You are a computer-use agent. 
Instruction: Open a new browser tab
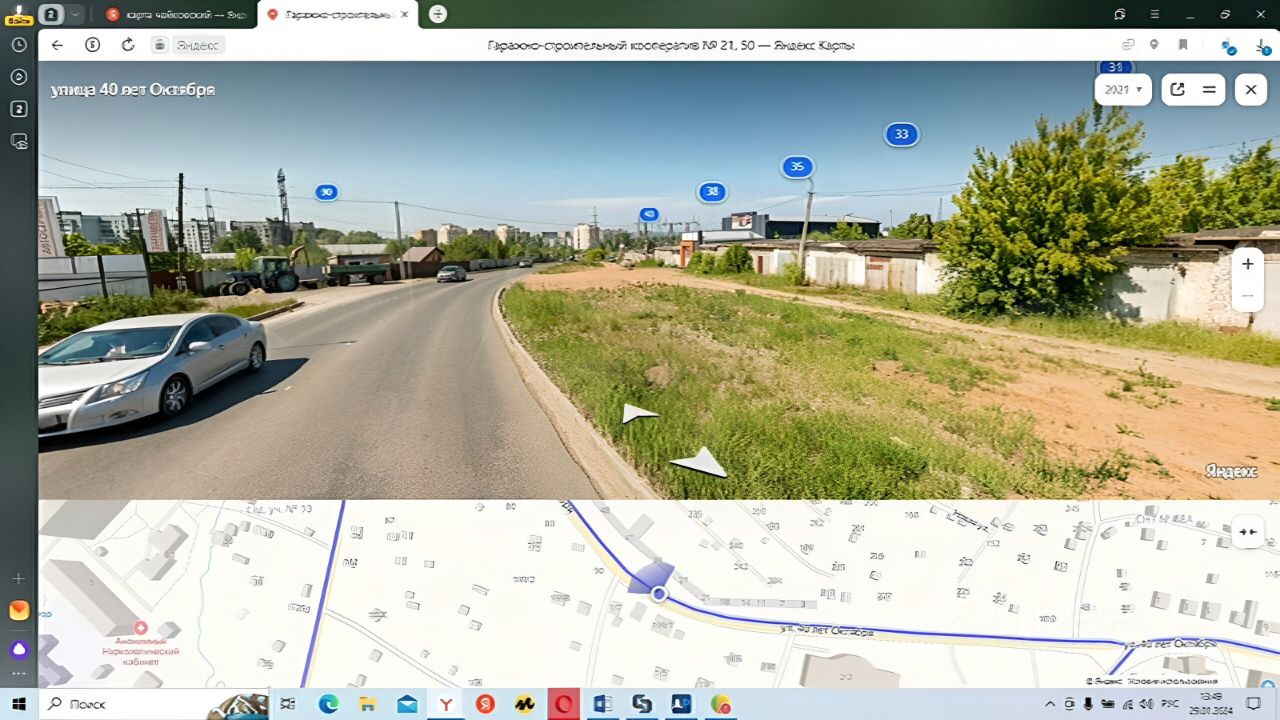(438, 14)
